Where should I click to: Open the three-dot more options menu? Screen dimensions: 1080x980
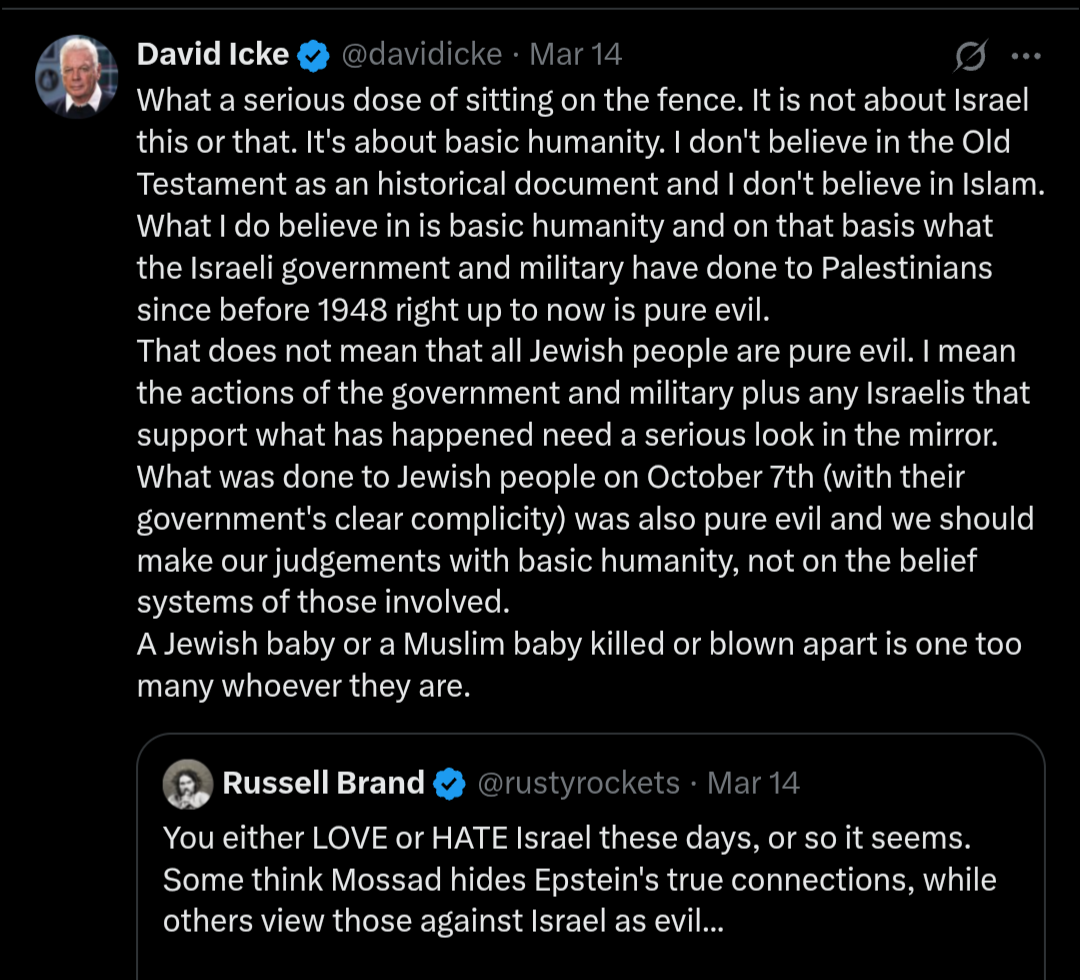(x=1027, y=57)
